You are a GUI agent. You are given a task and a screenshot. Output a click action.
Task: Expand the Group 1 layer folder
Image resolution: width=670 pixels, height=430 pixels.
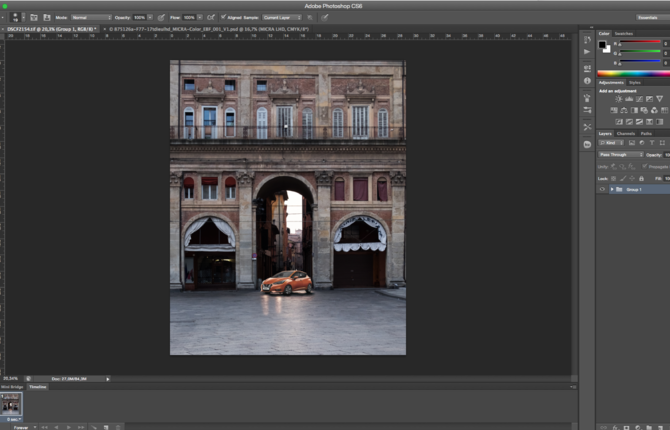coord(612,189)
